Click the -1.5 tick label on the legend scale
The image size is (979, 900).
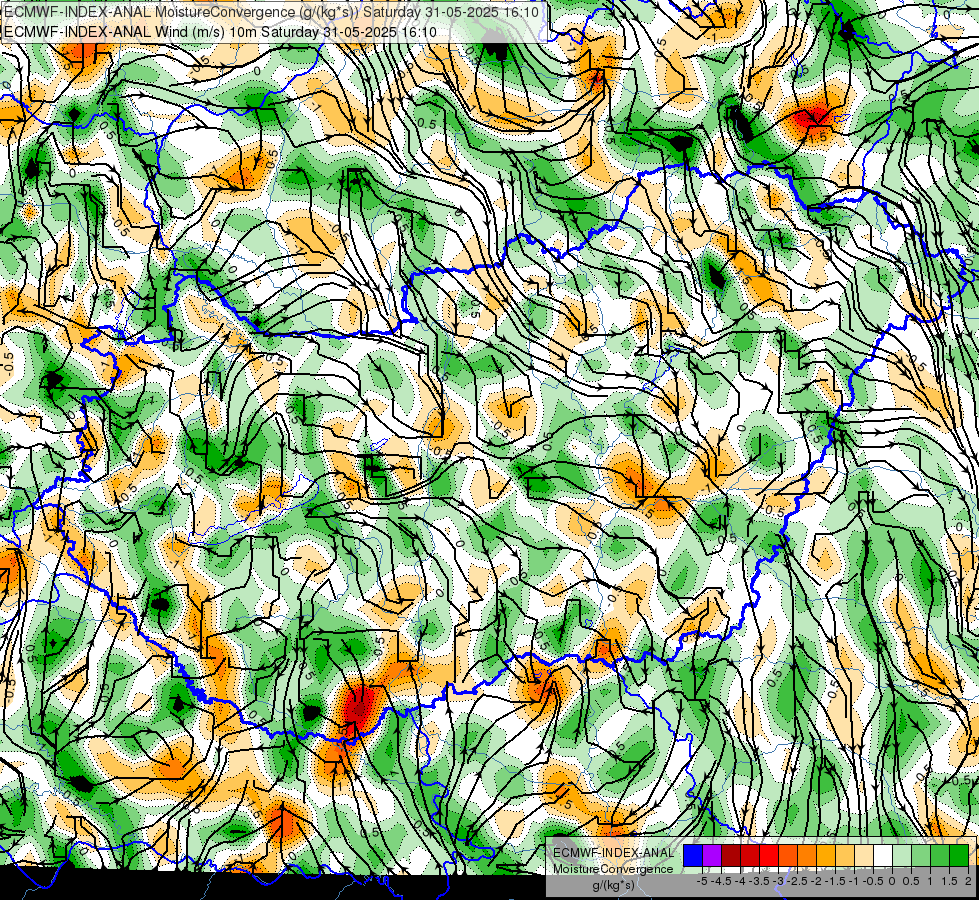point(835,881)
